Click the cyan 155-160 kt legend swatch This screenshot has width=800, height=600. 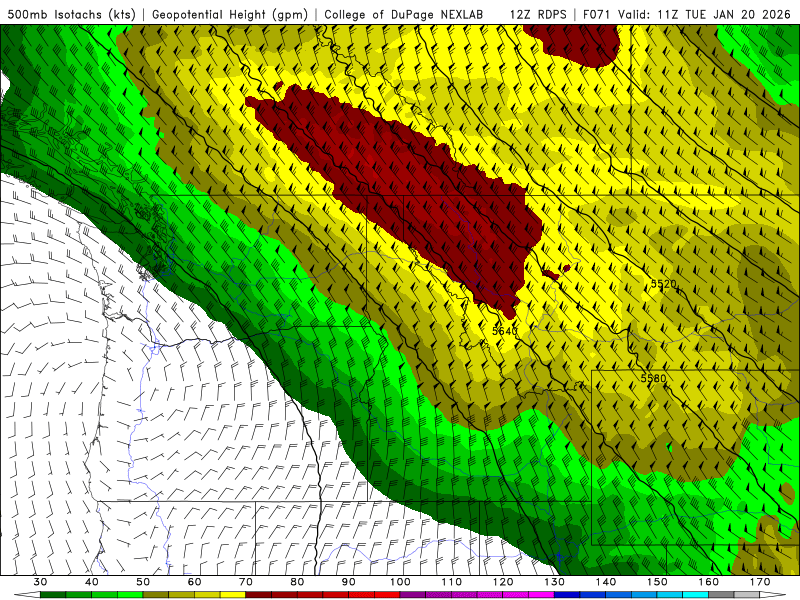[x=696, y=595]
